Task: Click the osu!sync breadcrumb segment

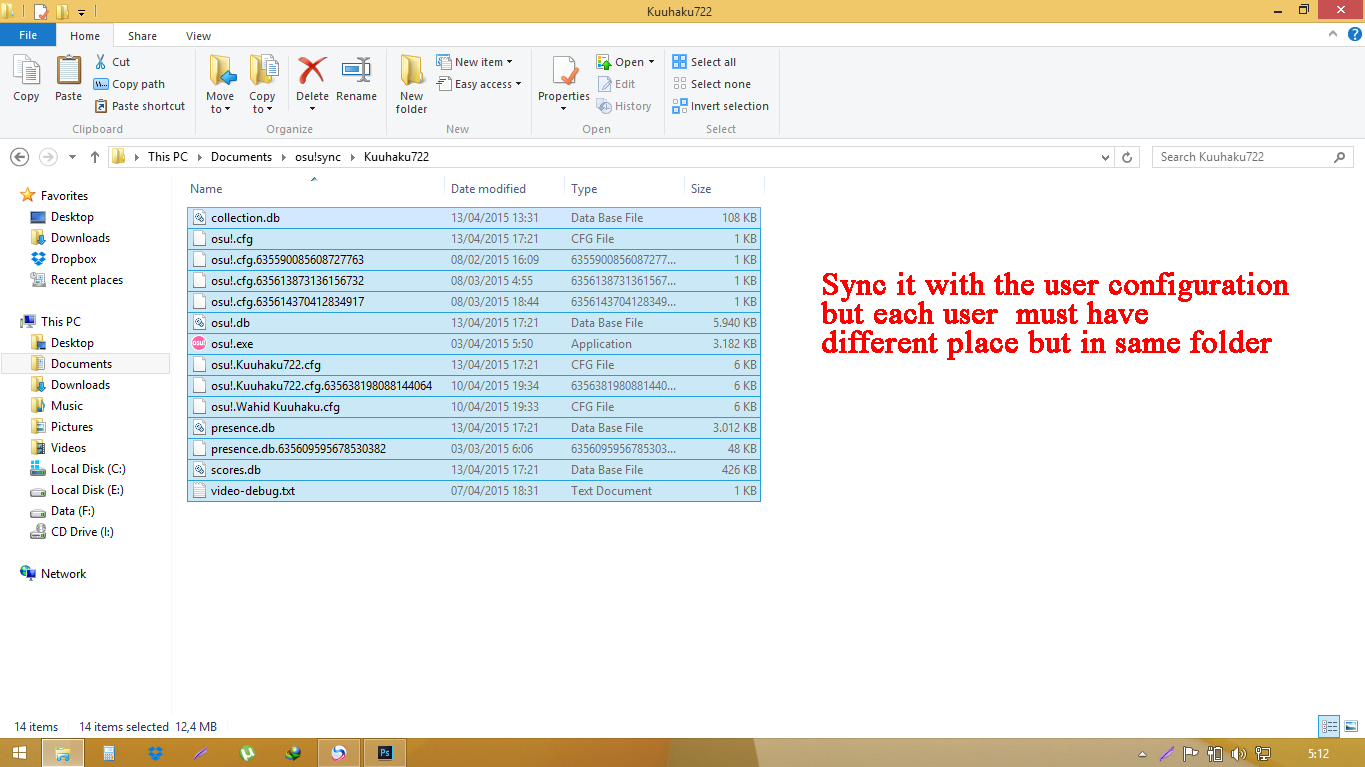Action: tap(319, 157)
